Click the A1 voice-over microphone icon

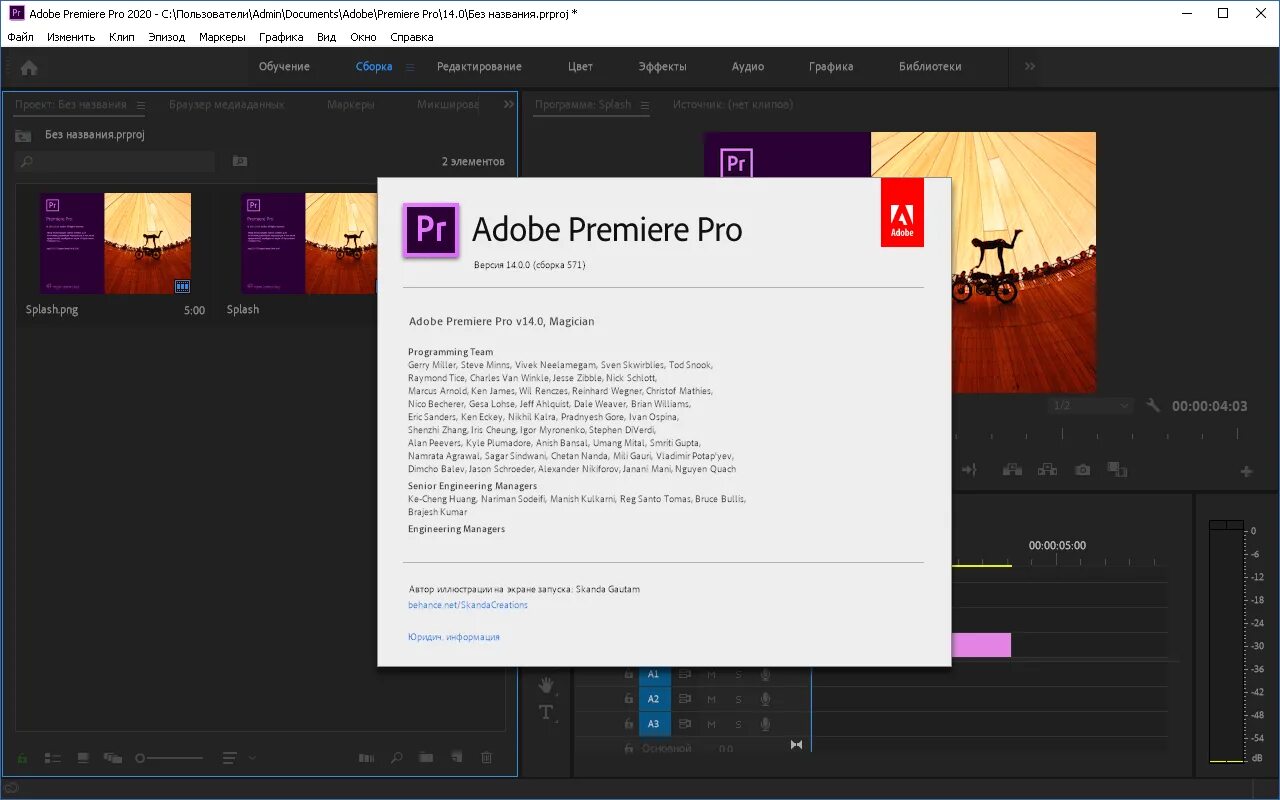coord(765,674)
